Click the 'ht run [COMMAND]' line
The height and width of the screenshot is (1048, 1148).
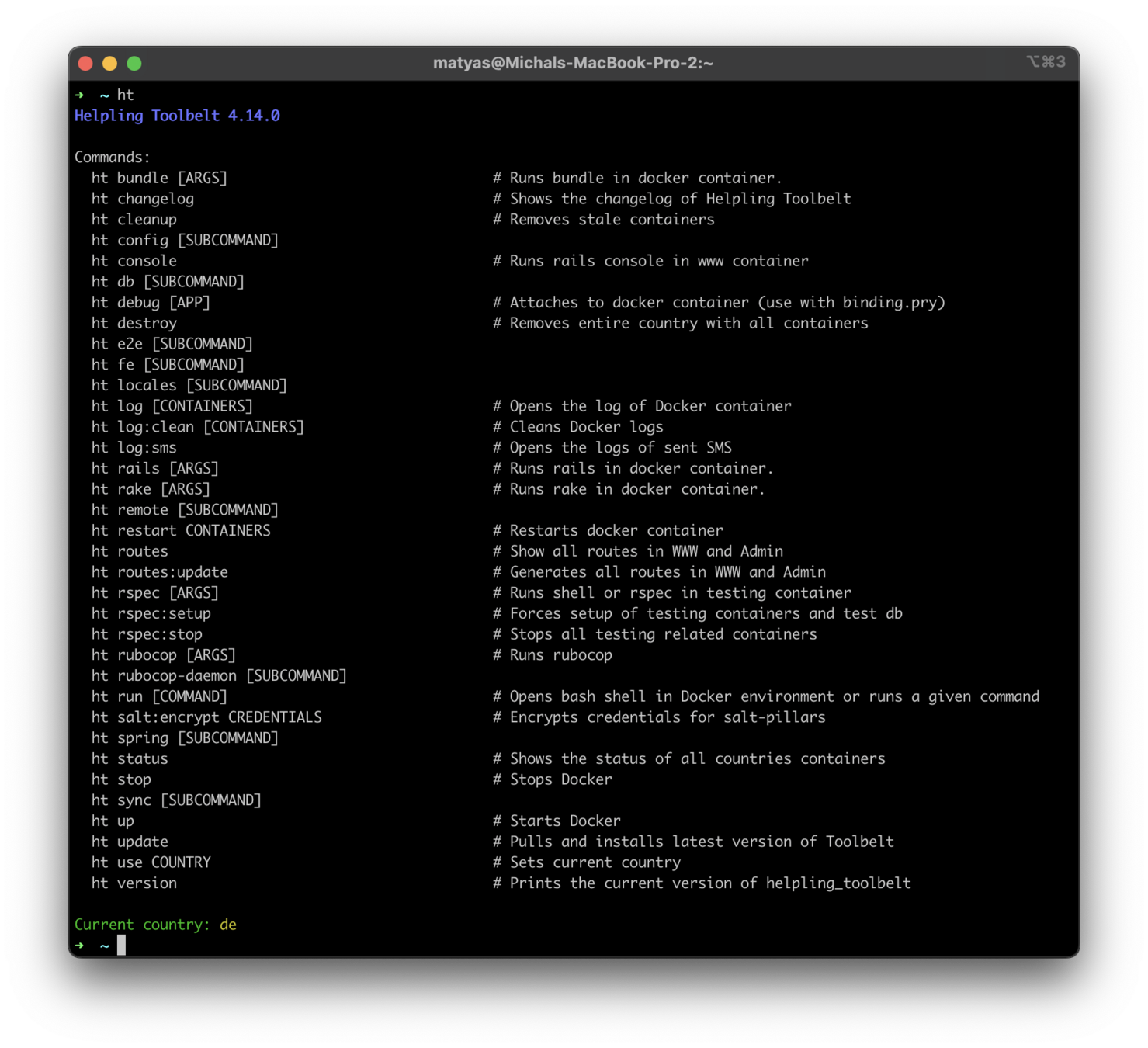coord(159,697)
